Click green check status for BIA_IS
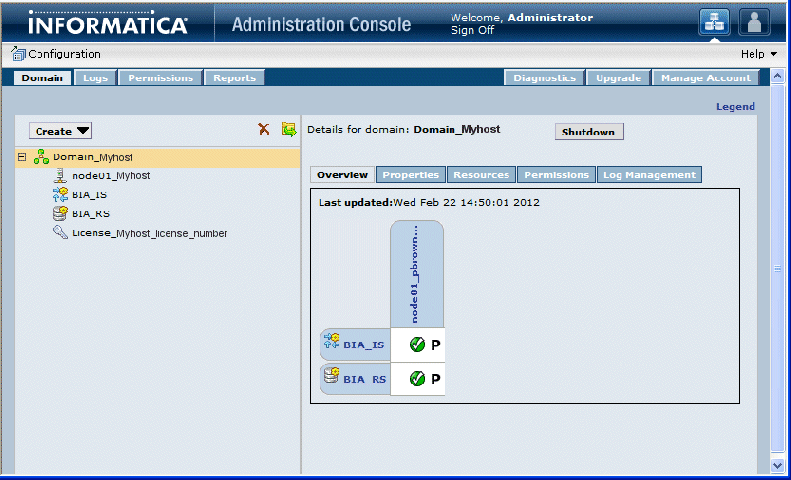The image size is (791, 480). 417,344
